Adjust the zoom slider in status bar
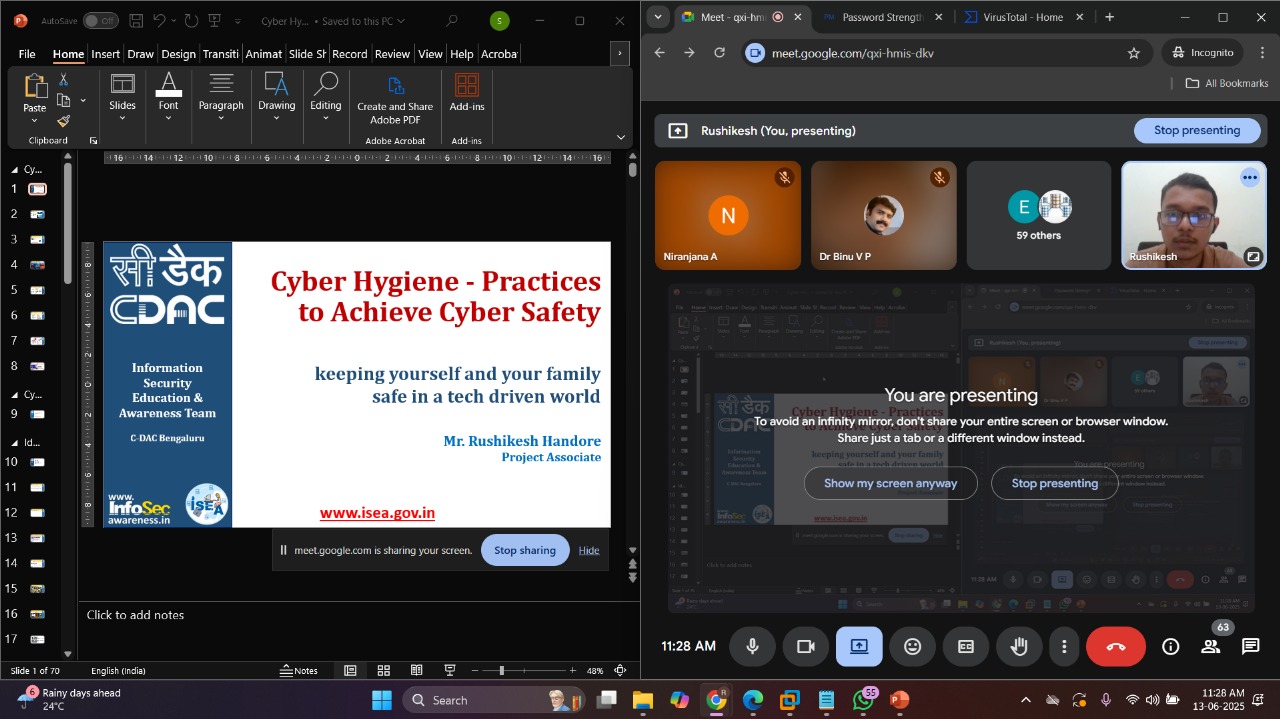Viewport: 1280px width, 719px height. coord(502,671)
